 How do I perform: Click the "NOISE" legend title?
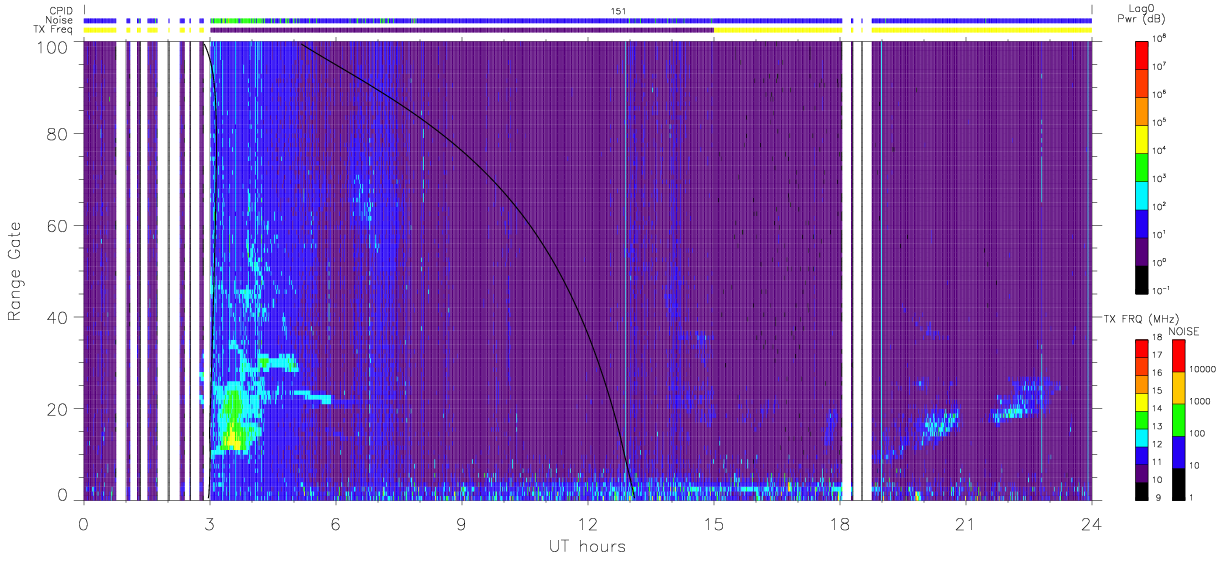[1185, 330]
